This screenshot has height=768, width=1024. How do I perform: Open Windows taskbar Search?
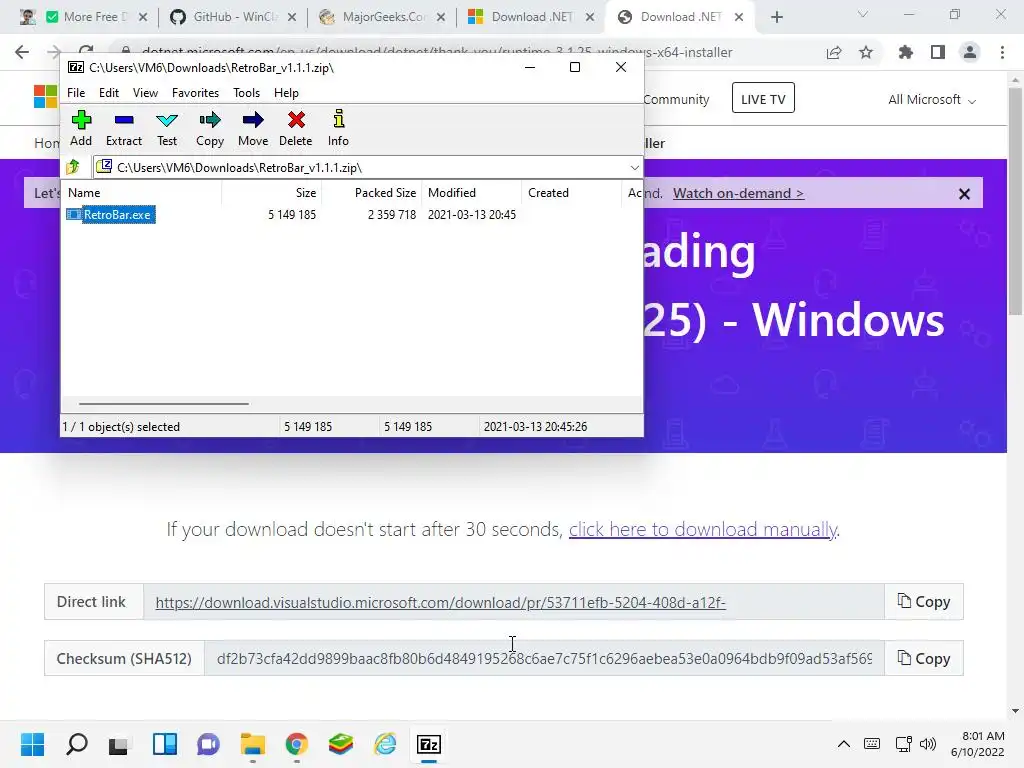coord(76,744)
